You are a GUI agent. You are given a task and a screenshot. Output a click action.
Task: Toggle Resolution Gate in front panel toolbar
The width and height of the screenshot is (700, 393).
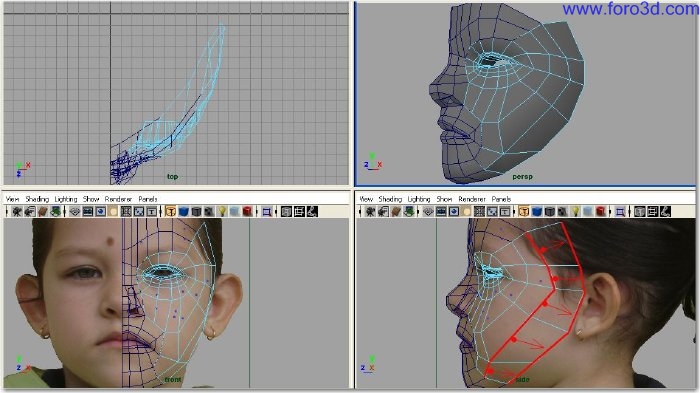click(x=100, y=212)
